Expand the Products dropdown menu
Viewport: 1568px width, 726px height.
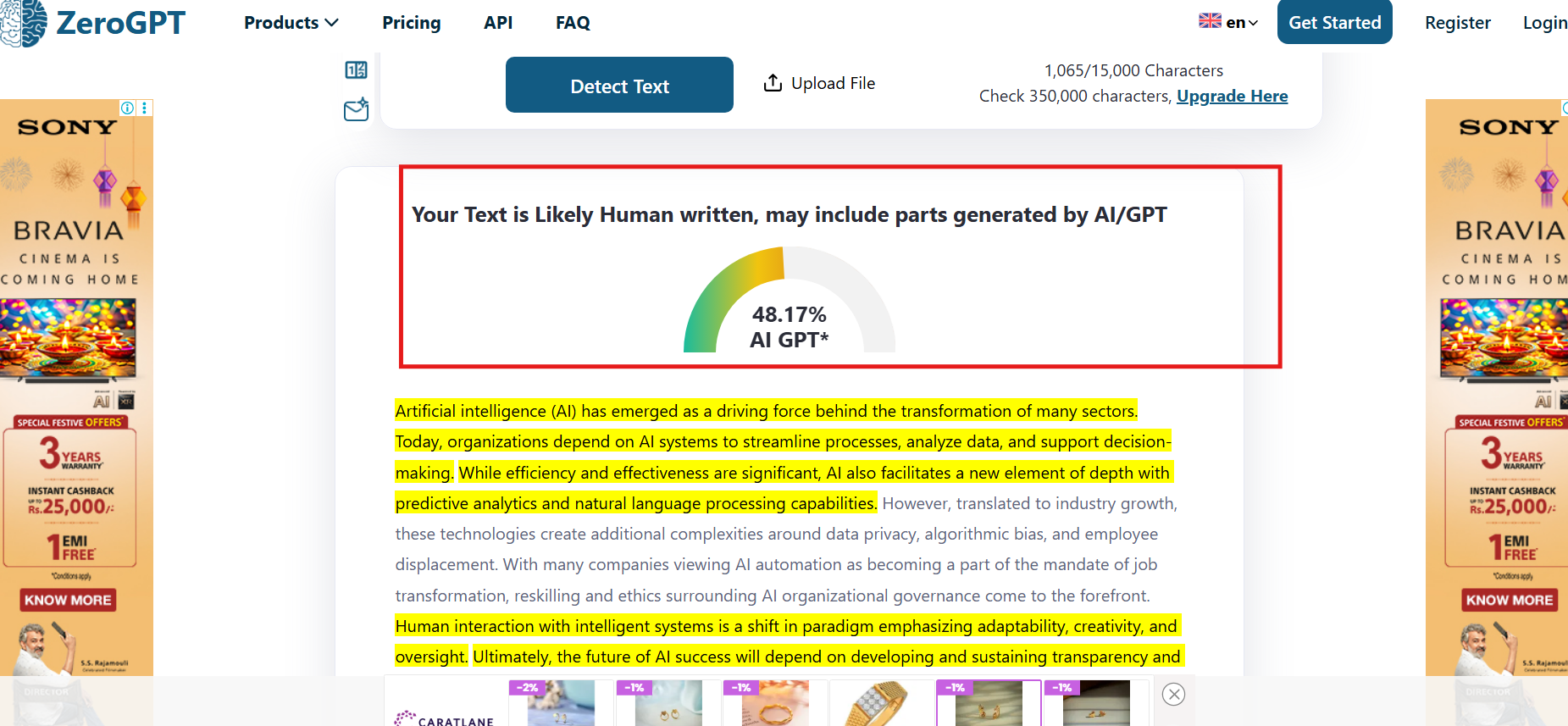[291, 23]
